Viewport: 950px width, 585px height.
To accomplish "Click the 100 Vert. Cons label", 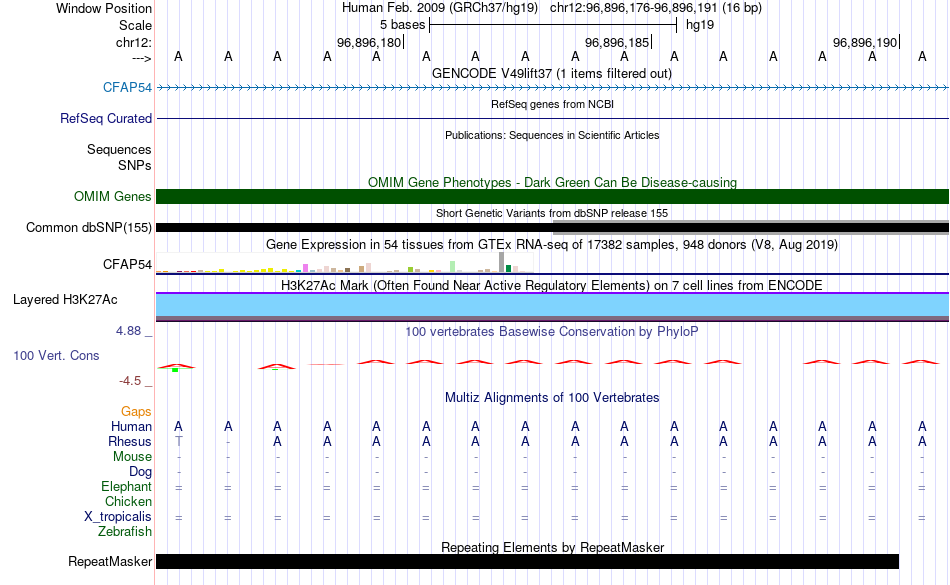I will [x=56, y=355].
